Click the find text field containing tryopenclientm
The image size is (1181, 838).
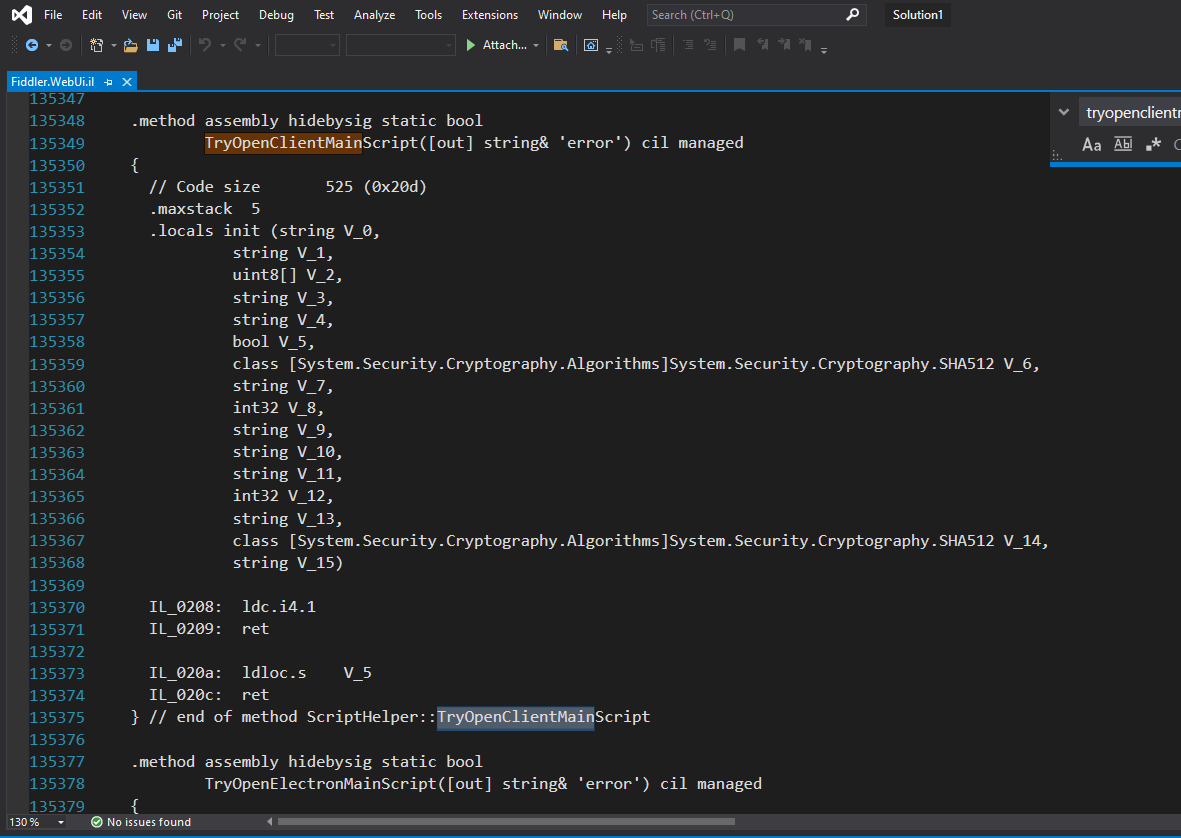pyautogui.click(x=1130, y=113)
